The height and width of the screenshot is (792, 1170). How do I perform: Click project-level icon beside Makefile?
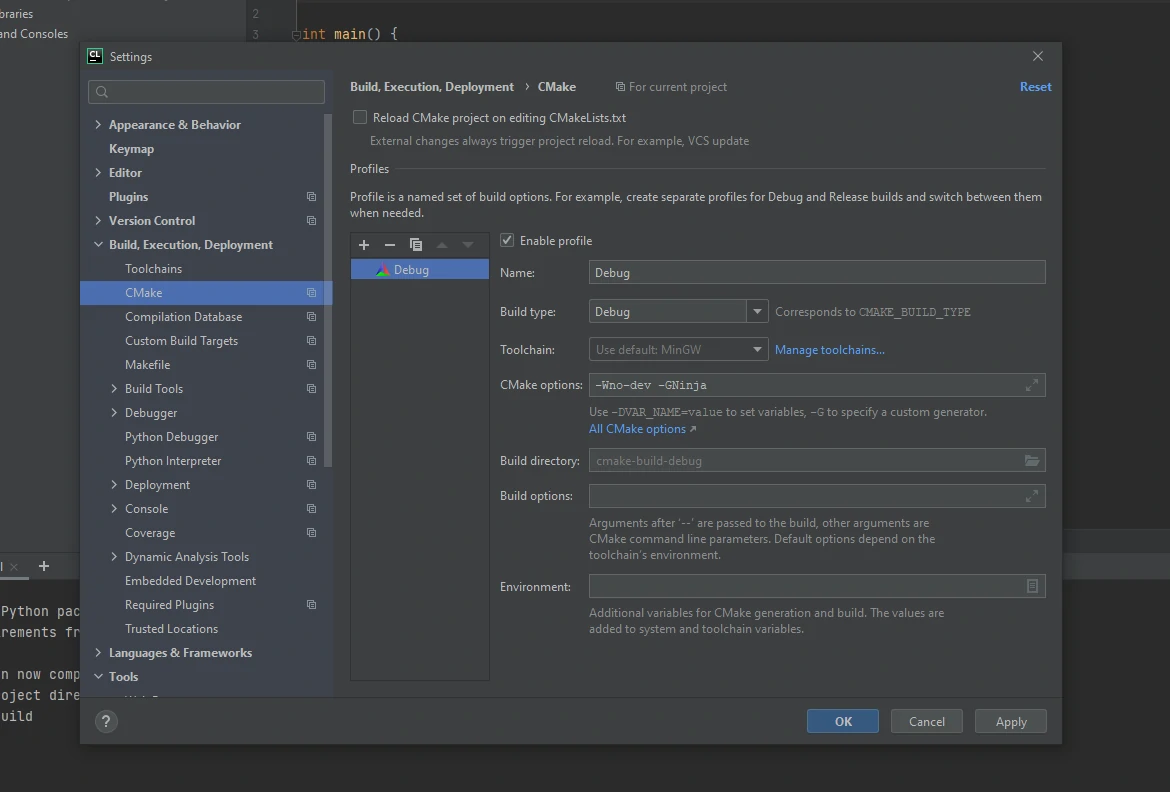(311, 365)
